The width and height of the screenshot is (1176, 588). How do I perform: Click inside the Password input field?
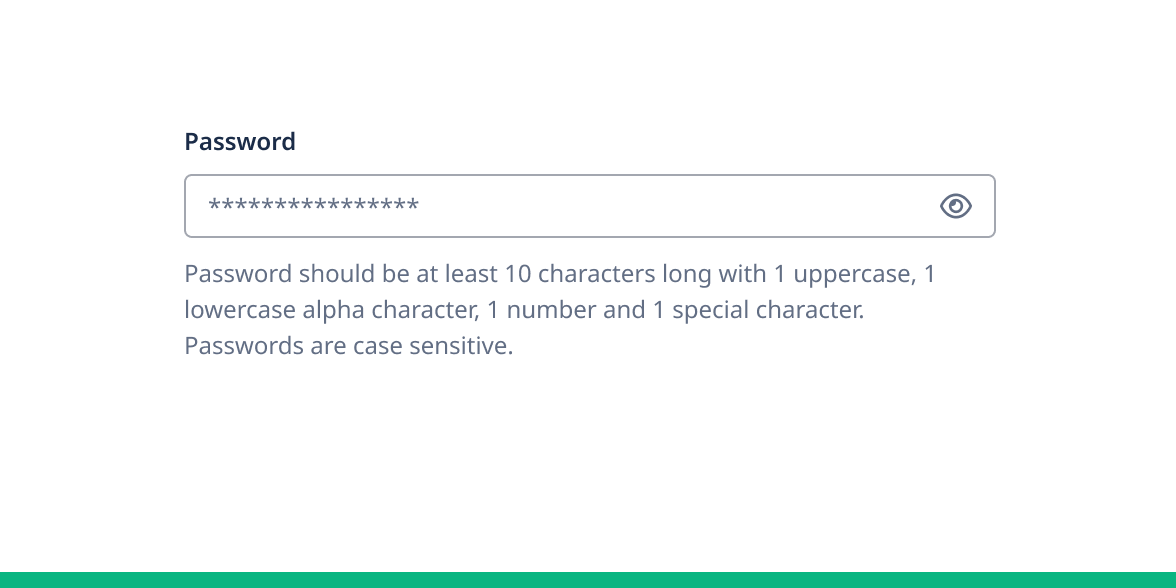560,206
